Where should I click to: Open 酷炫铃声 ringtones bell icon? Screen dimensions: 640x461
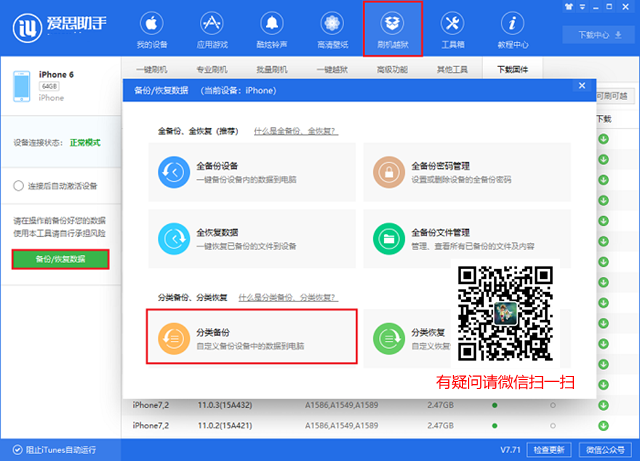click(x=272, y=23)
